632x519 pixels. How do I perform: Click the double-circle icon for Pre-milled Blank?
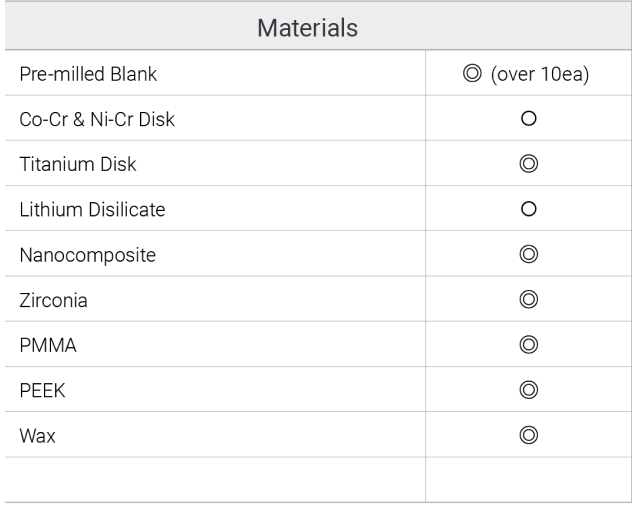coord(472,73)
